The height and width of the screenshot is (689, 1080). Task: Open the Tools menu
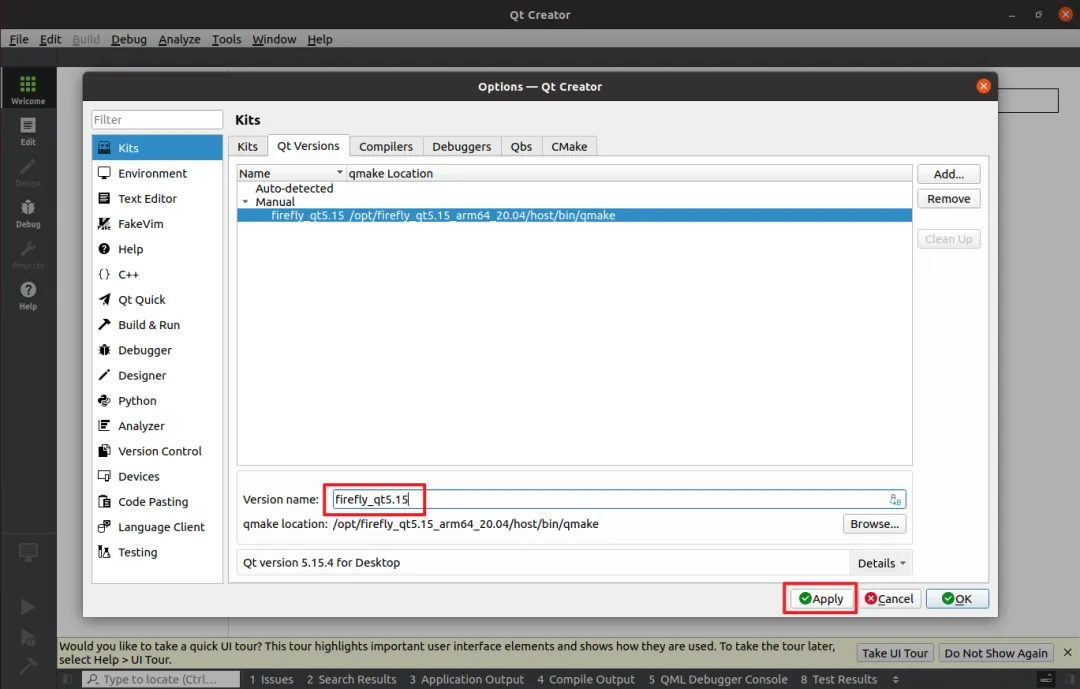[x=226, y=39]
